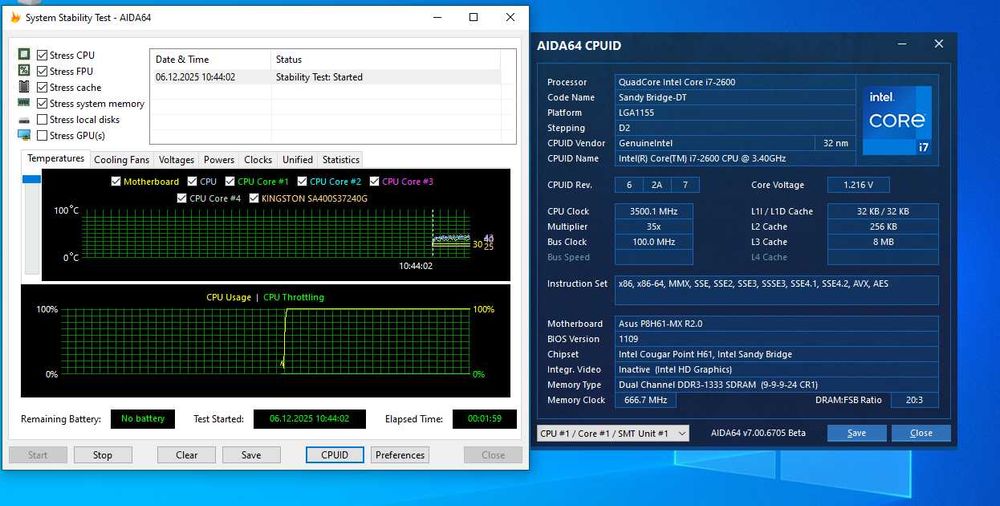The width and height of the screenshot is (1000, 506).
Task: Click Save in the CPUID window
Action: (x=857, y=433)
